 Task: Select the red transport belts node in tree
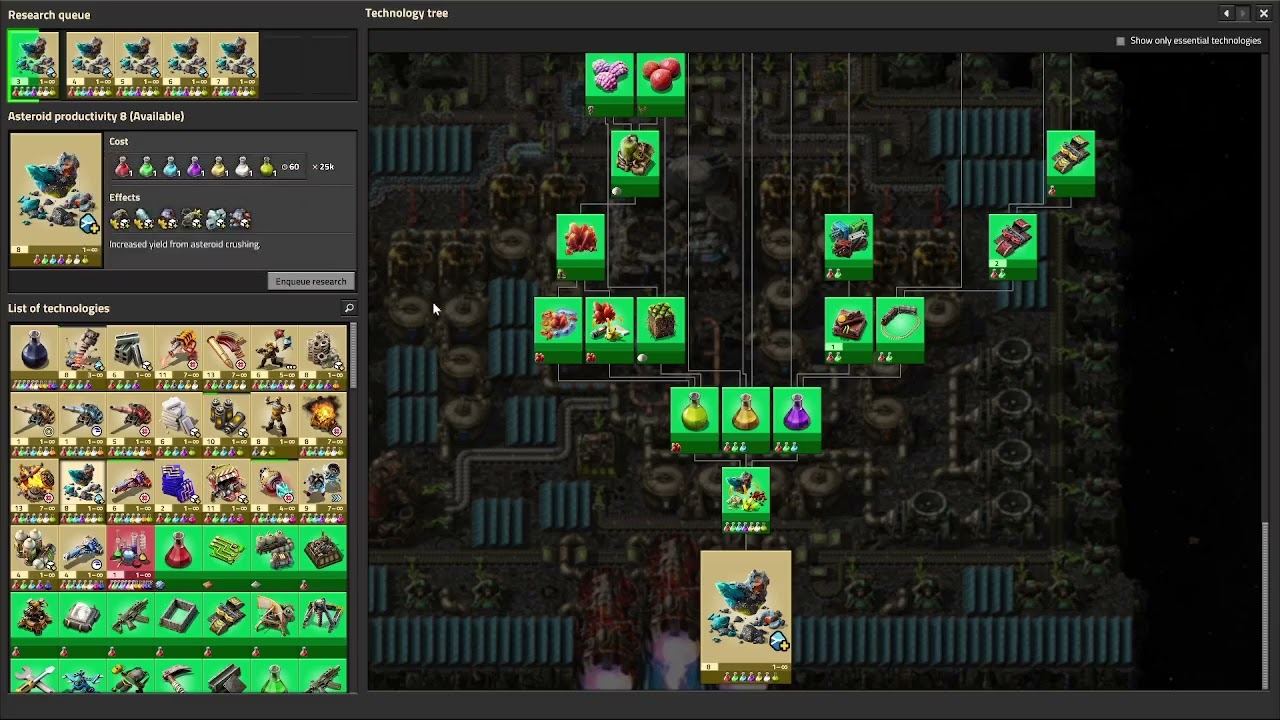(x=1013, y=248)
